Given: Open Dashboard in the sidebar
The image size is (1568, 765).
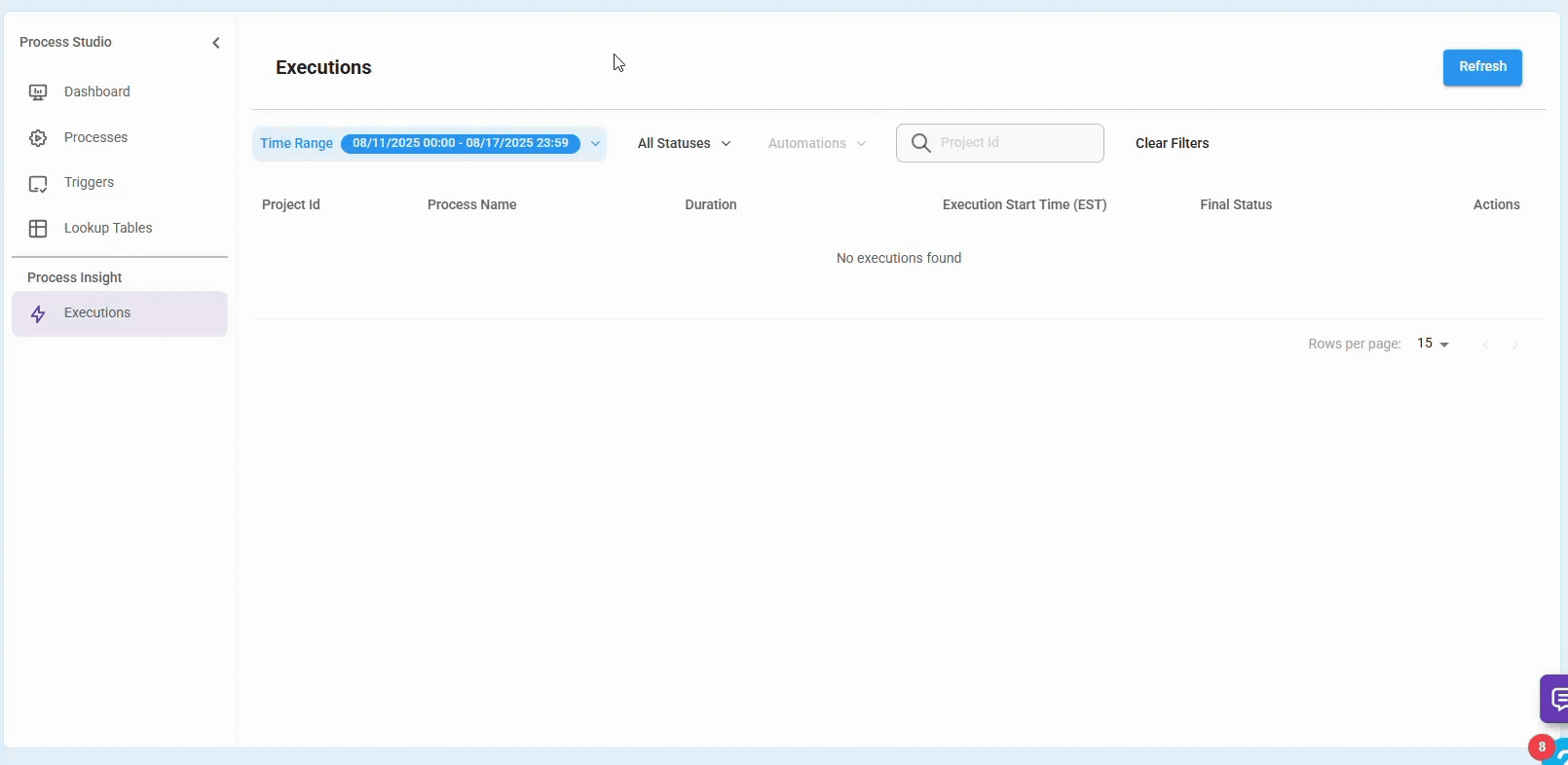Looking at the screenshot, I should pyautogui.click(x=119, y=91).
